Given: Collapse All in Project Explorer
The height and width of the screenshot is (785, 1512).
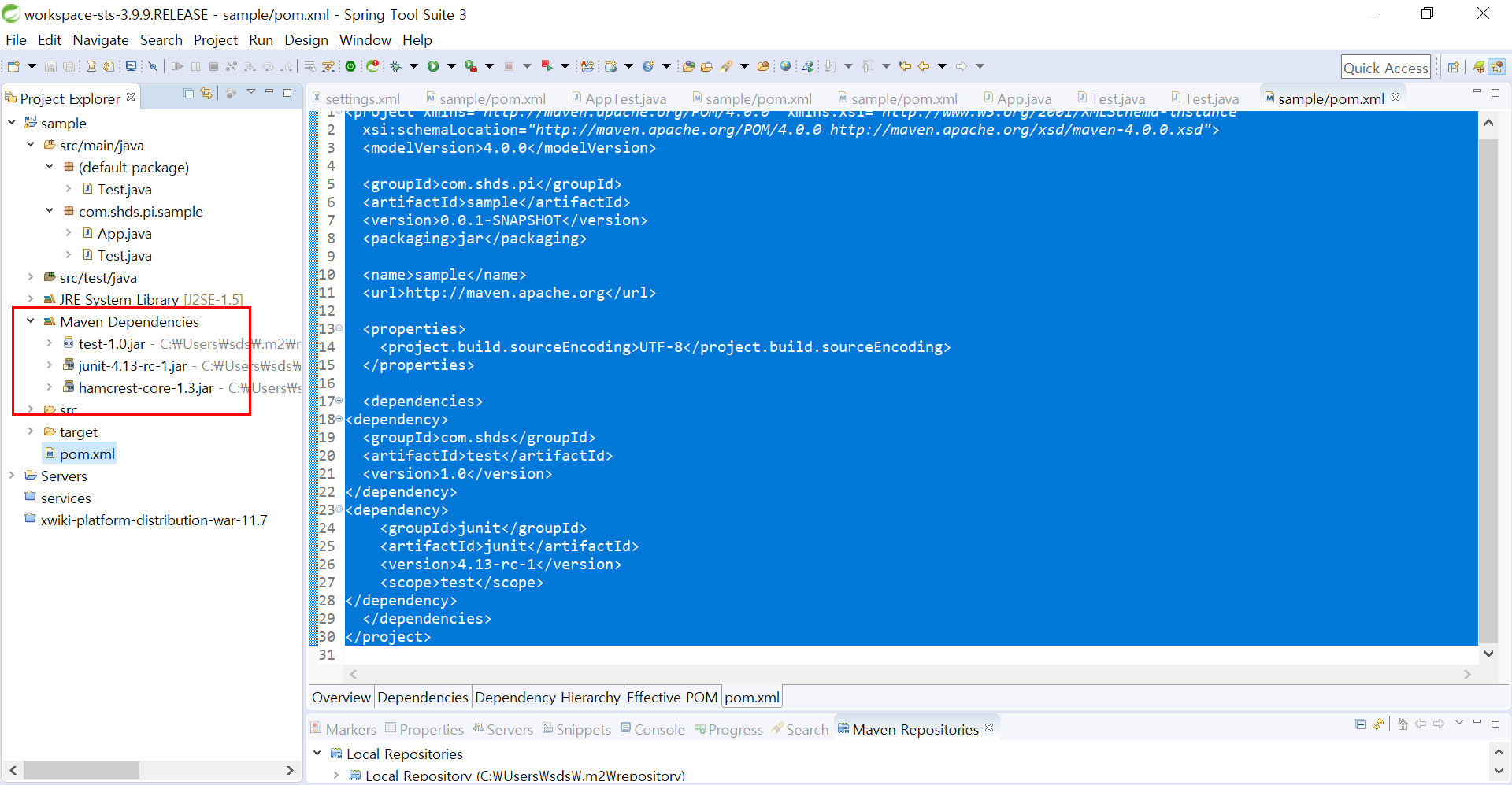Looking at the screenshot, I should click(x=189, y=93).
